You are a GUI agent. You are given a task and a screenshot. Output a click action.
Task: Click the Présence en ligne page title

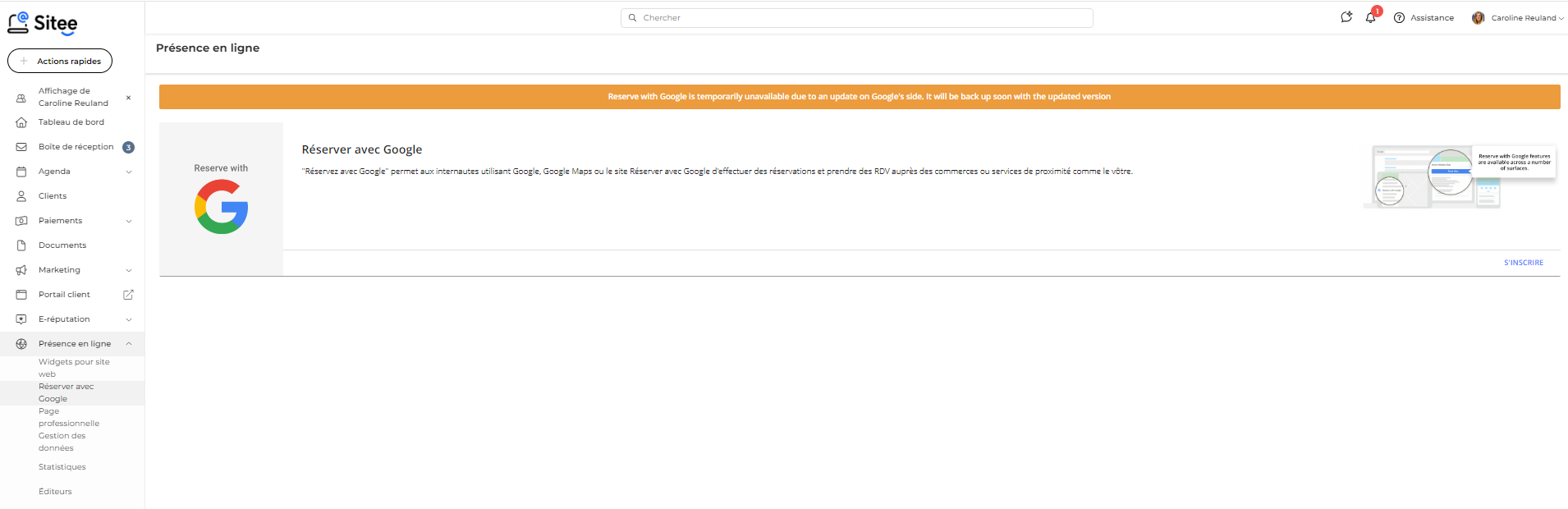click(208, 48)
